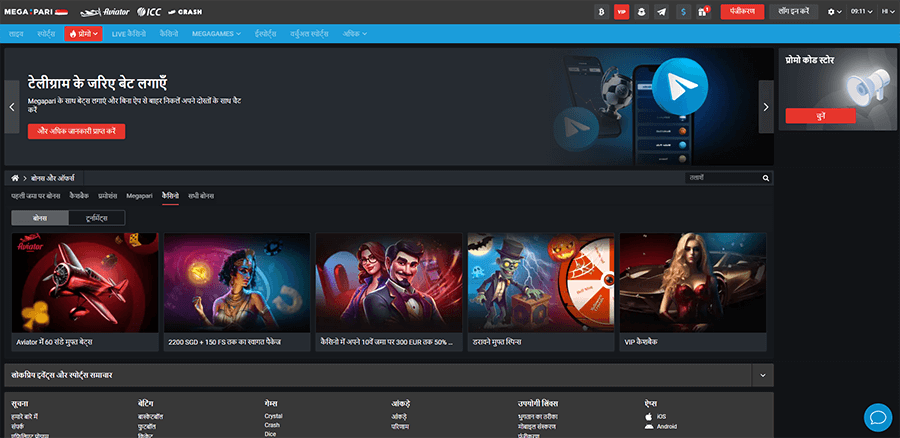Click the भुगतान का तरीका footer link
Viewport: 900px width, 438px height.
(x=537, y=416)
